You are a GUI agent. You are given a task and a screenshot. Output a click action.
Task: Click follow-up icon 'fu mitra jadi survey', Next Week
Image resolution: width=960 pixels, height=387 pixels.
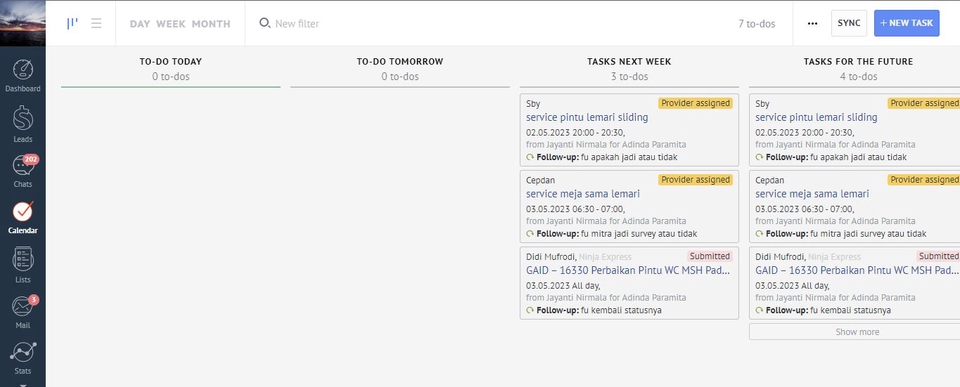530,233
